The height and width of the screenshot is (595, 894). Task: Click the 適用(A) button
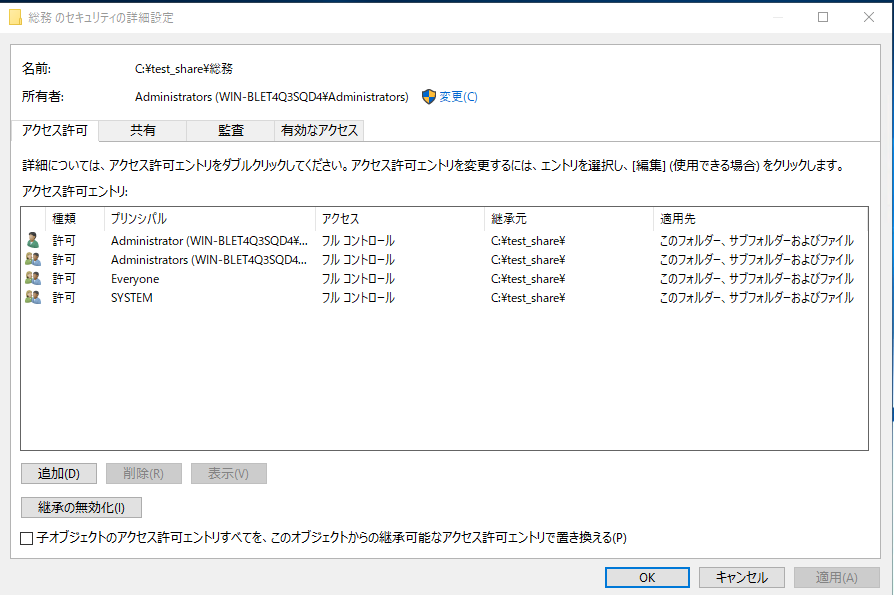coord(836,577)
